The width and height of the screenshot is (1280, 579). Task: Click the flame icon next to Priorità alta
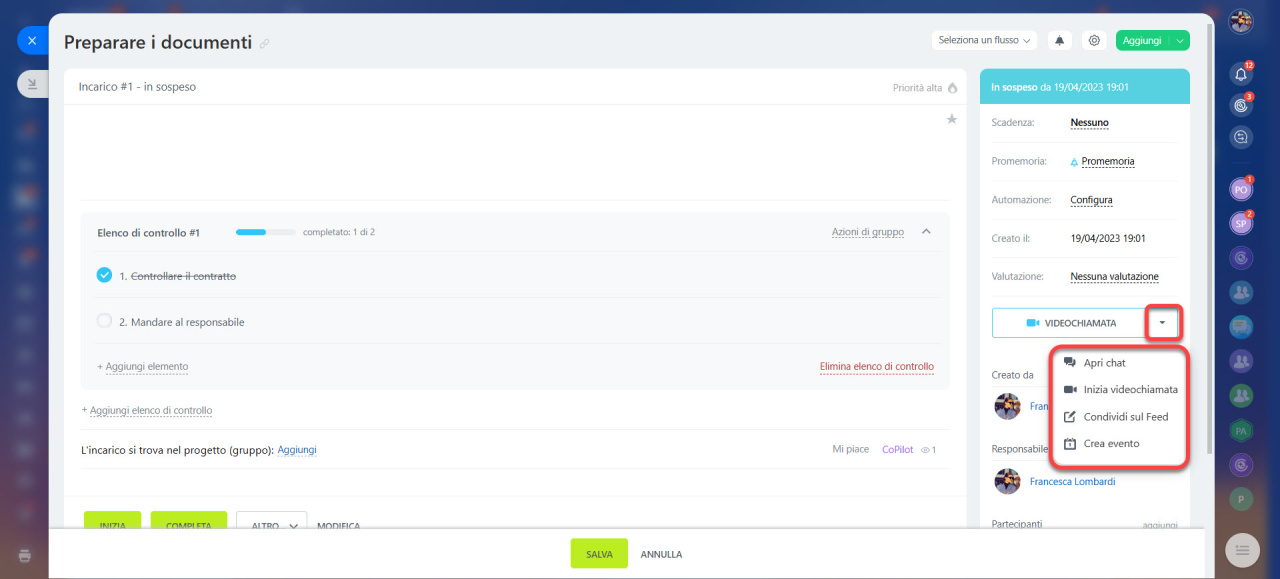coord(952,88)
